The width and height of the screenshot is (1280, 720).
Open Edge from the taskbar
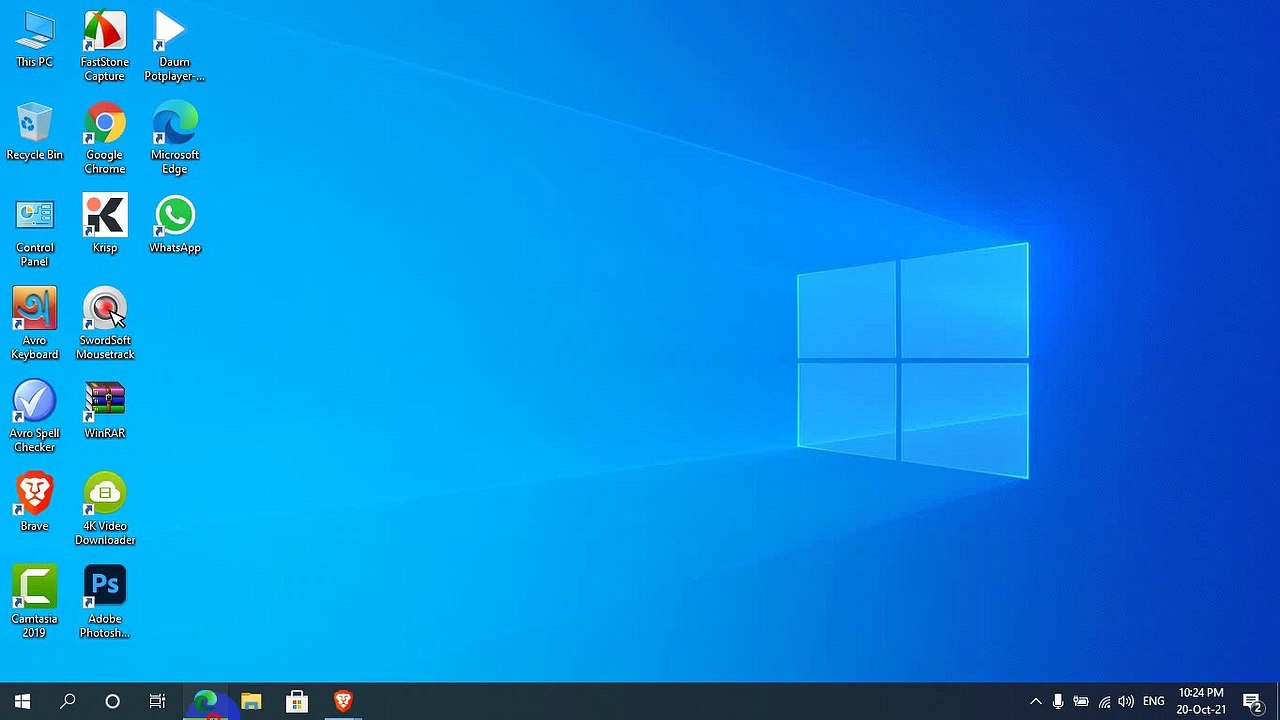point(205,701)
